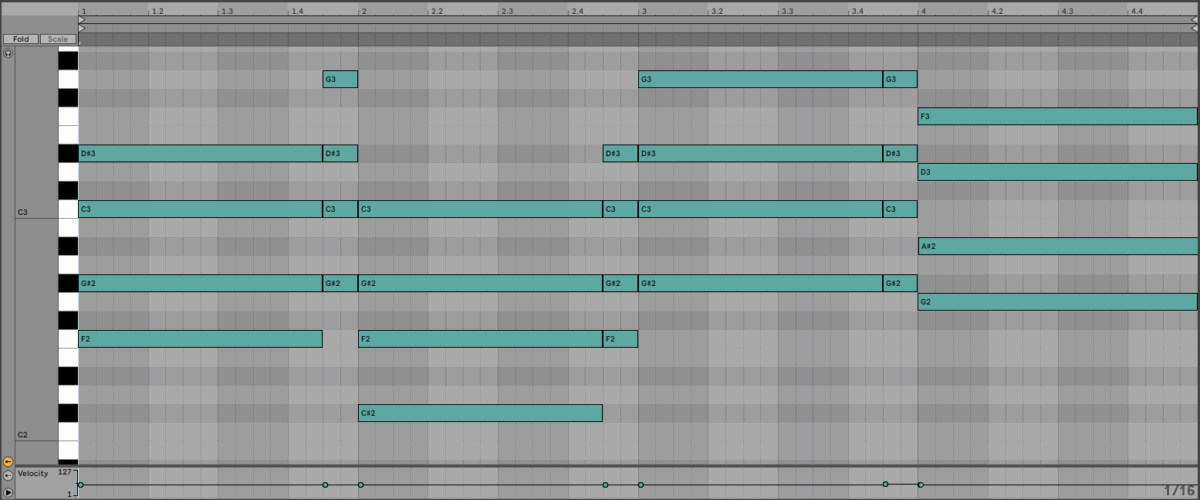This screenshot has height=500, width=1200.
Task: Click the C2 piano key
Action: 68,432
